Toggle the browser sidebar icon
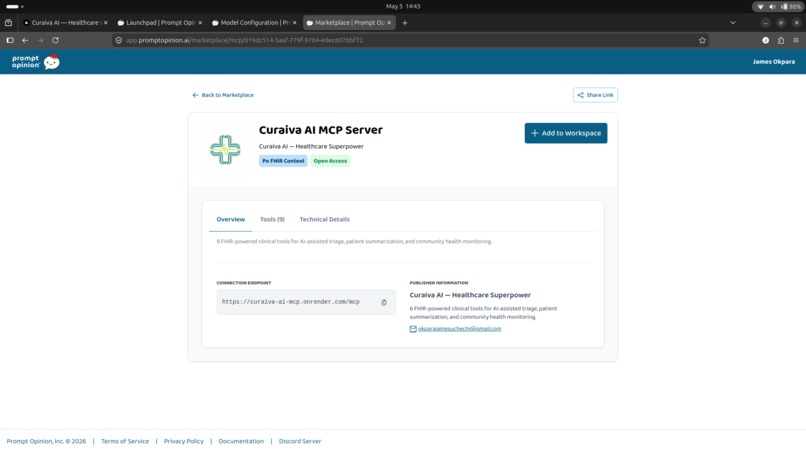 point(10,40)
